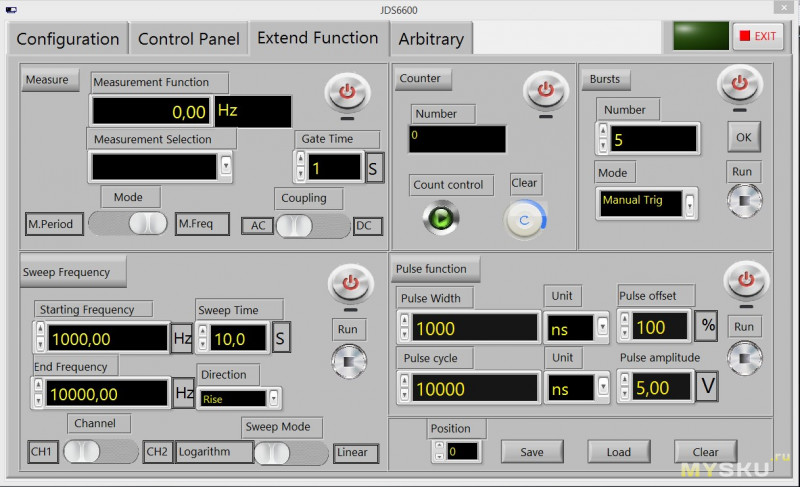Select CH2 channel label
The width and height of the screenshot is (800, 487).
click(x=158, y=452)
